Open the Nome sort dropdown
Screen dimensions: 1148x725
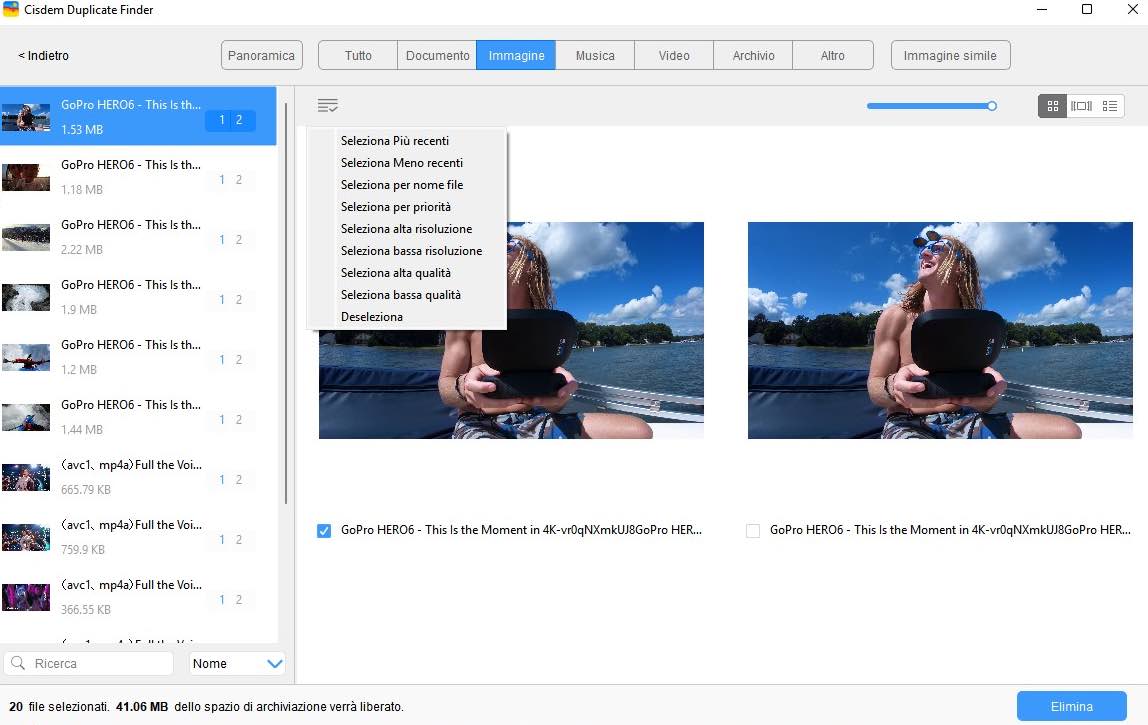coord(237,663)
